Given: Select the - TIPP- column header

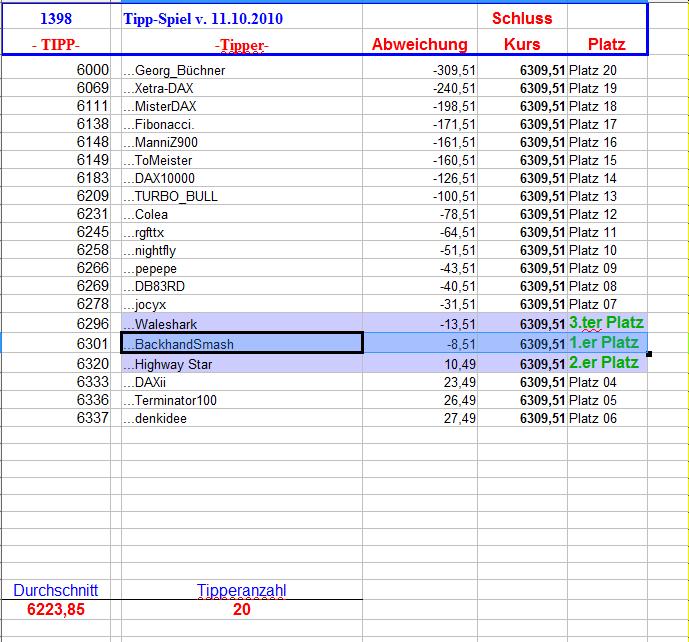Looking at the screenshot, I should [56, 44].
